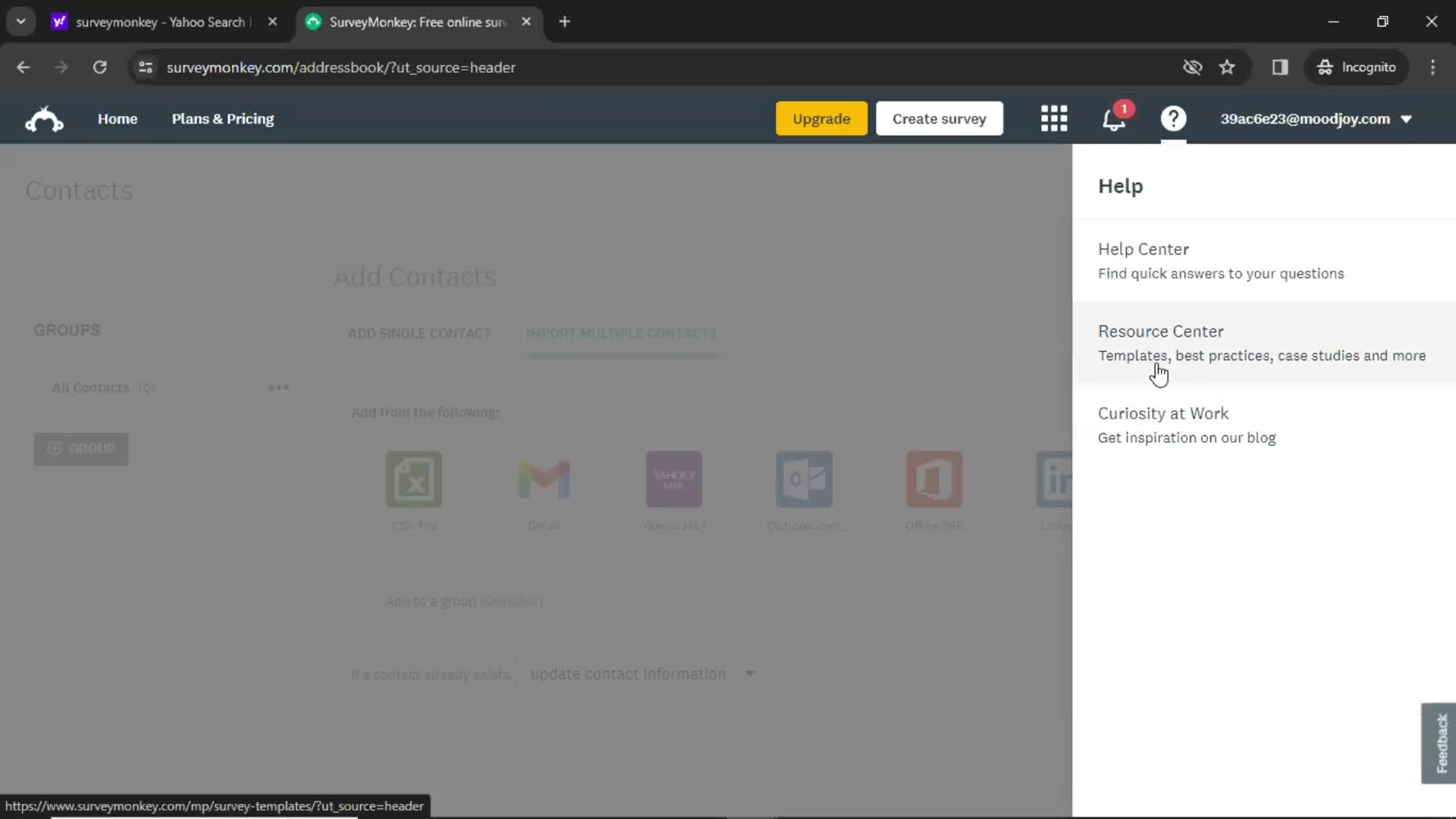1456x819 pixels.
Task: Expand the update contact information dropdown
Action: [x=749, y=674]
